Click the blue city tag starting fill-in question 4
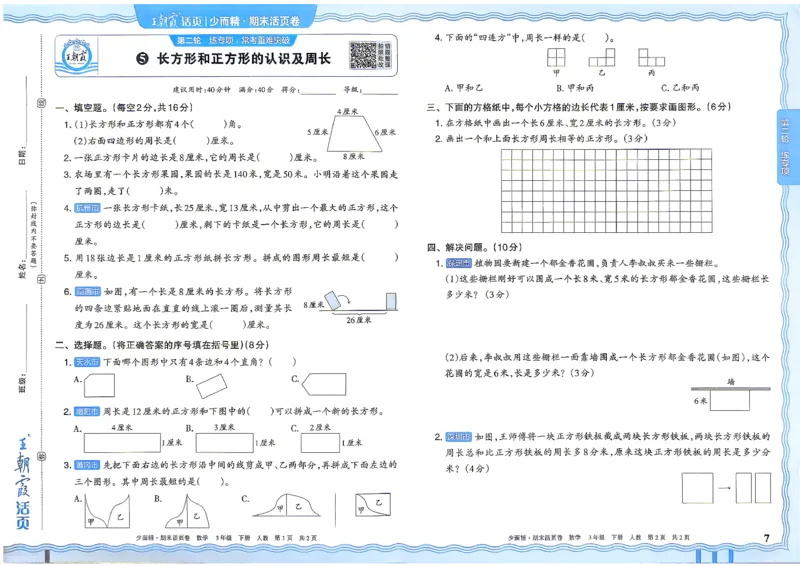The height and width of the screenshot is (566, 800). [87, 208]
